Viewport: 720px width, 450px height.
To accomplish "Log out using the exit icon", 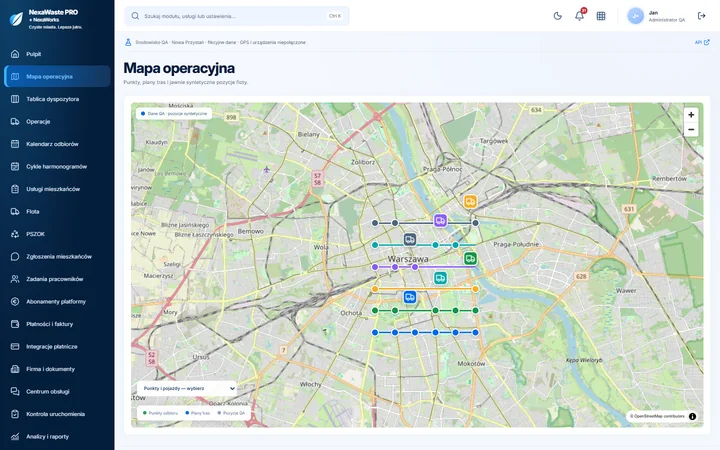I will tap(701, 16).
